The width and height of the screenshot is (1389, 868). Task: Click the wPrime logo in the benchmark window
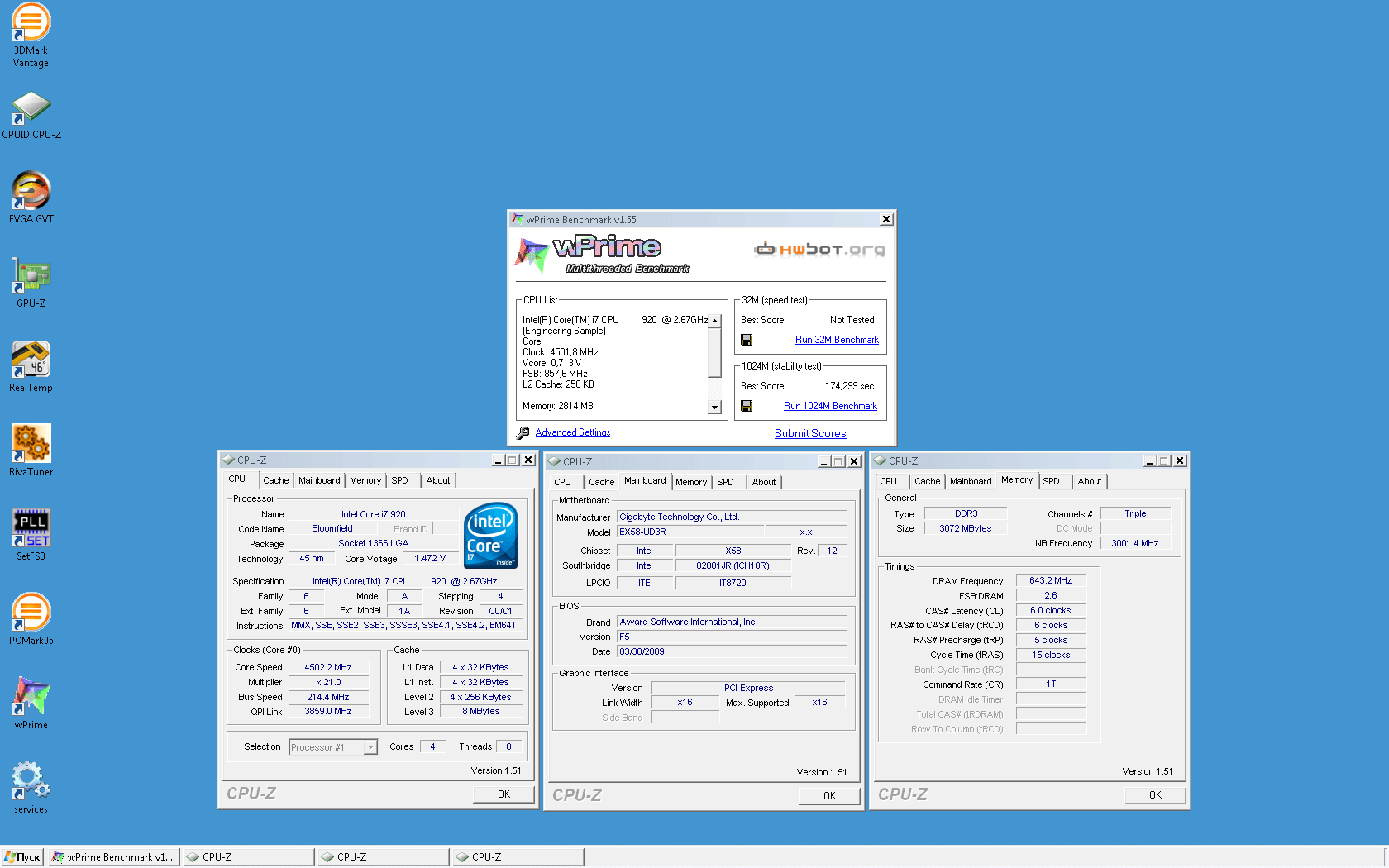(x=602, y=255)
